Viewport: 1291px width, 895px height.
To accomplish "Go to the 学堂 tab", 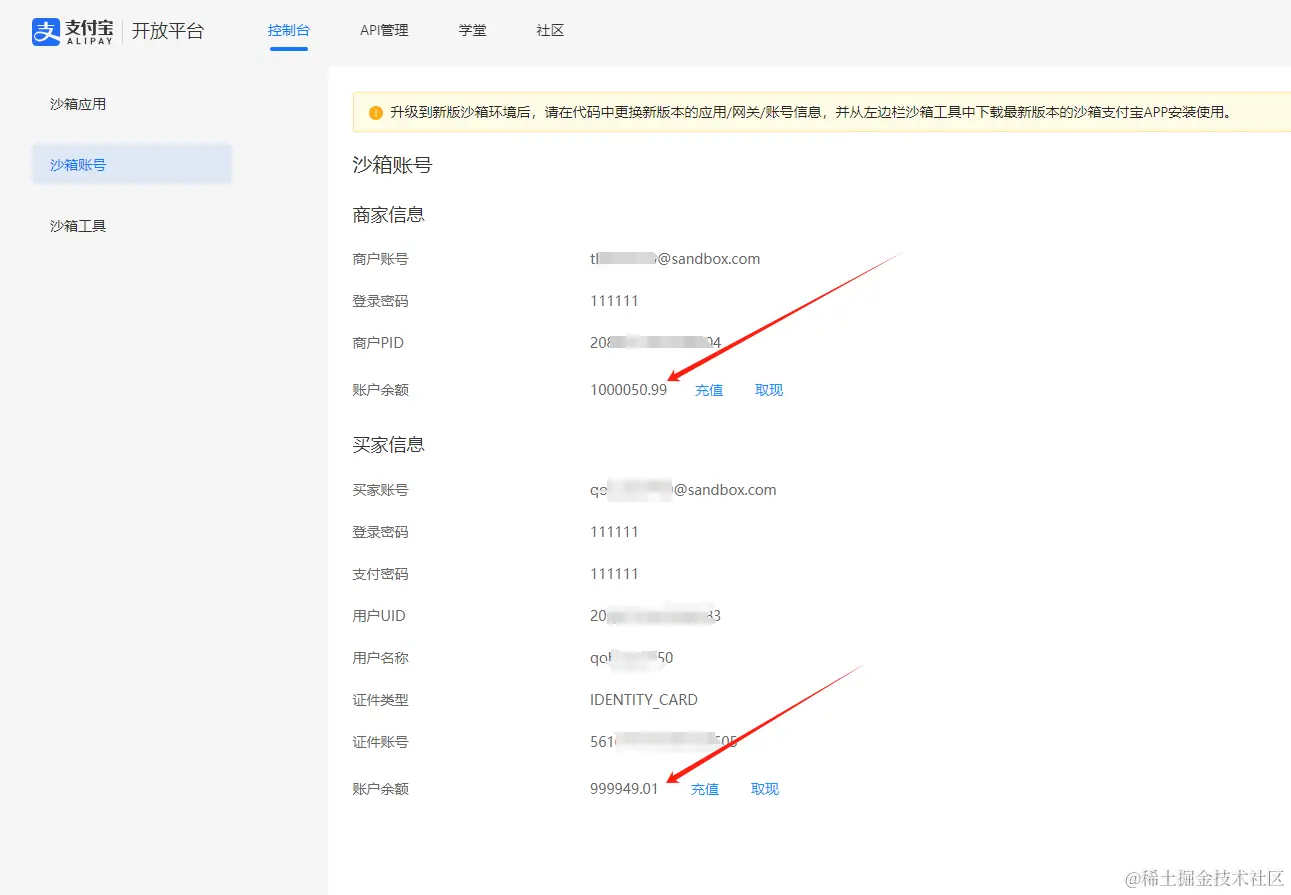I will tap(473, 31).
